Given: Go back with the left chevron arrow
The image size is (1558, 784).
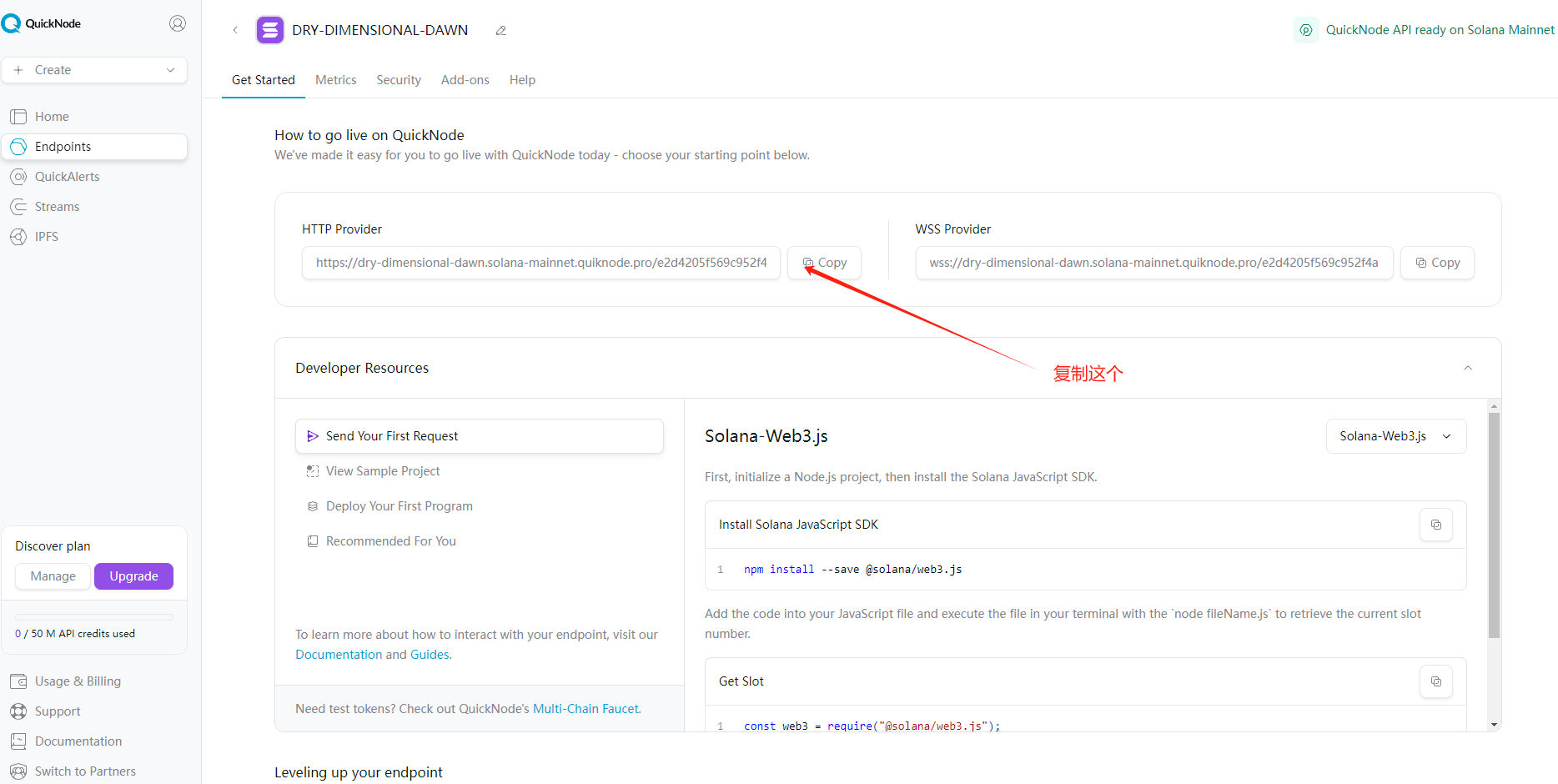Looking at the screenshot, I should point(235,30).
